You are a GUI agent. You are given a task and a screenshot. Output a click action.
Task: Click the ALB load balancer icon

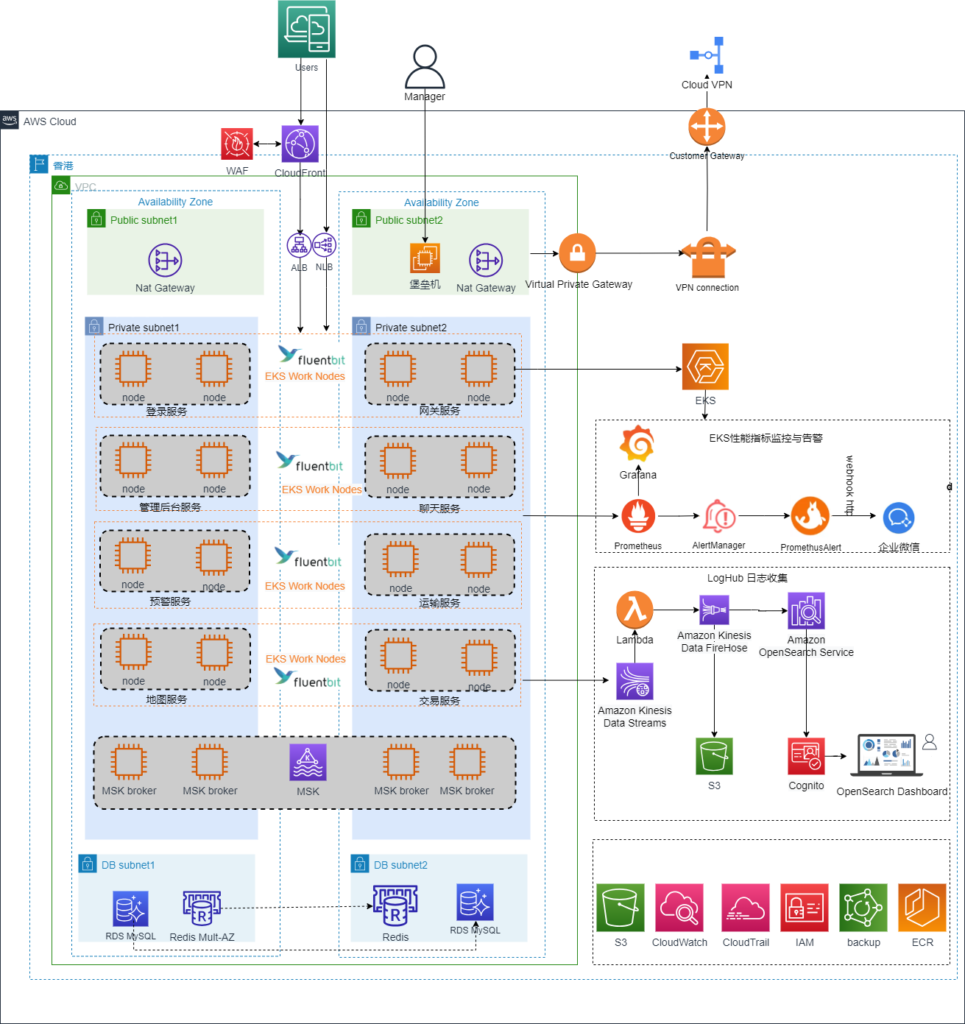click(x=299, y=246)
